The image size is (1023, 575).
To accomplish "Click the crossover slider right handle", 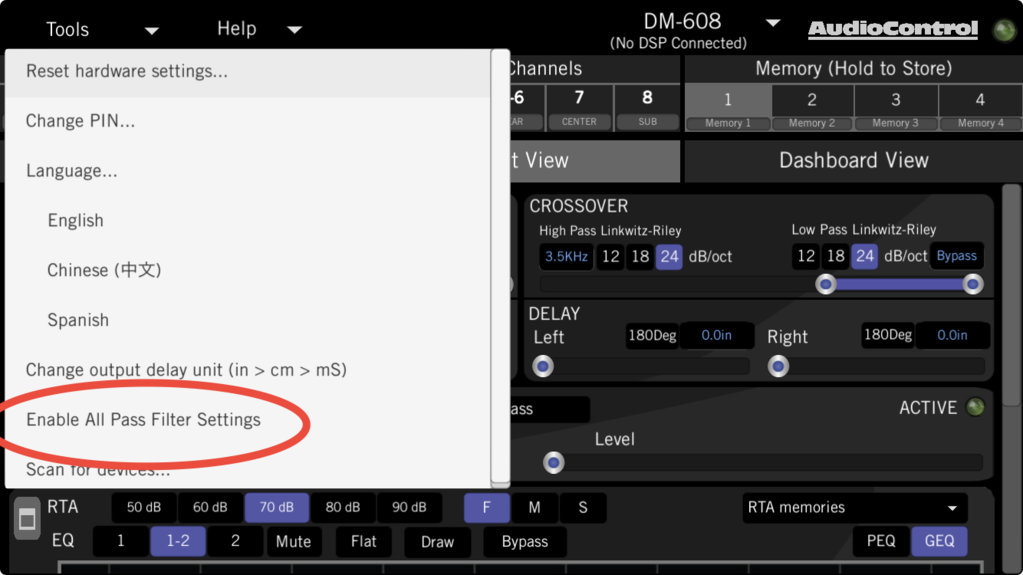I will [972, 284].
